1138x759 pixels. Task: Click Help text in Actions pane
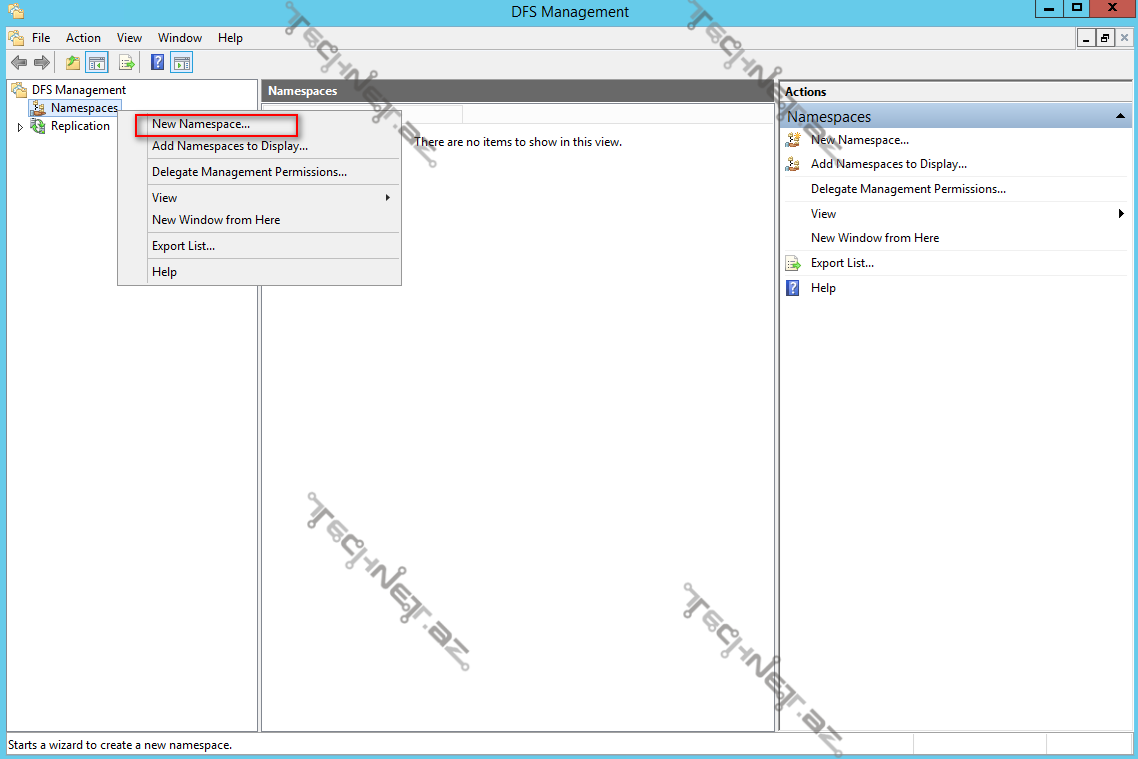coord(823,288)
